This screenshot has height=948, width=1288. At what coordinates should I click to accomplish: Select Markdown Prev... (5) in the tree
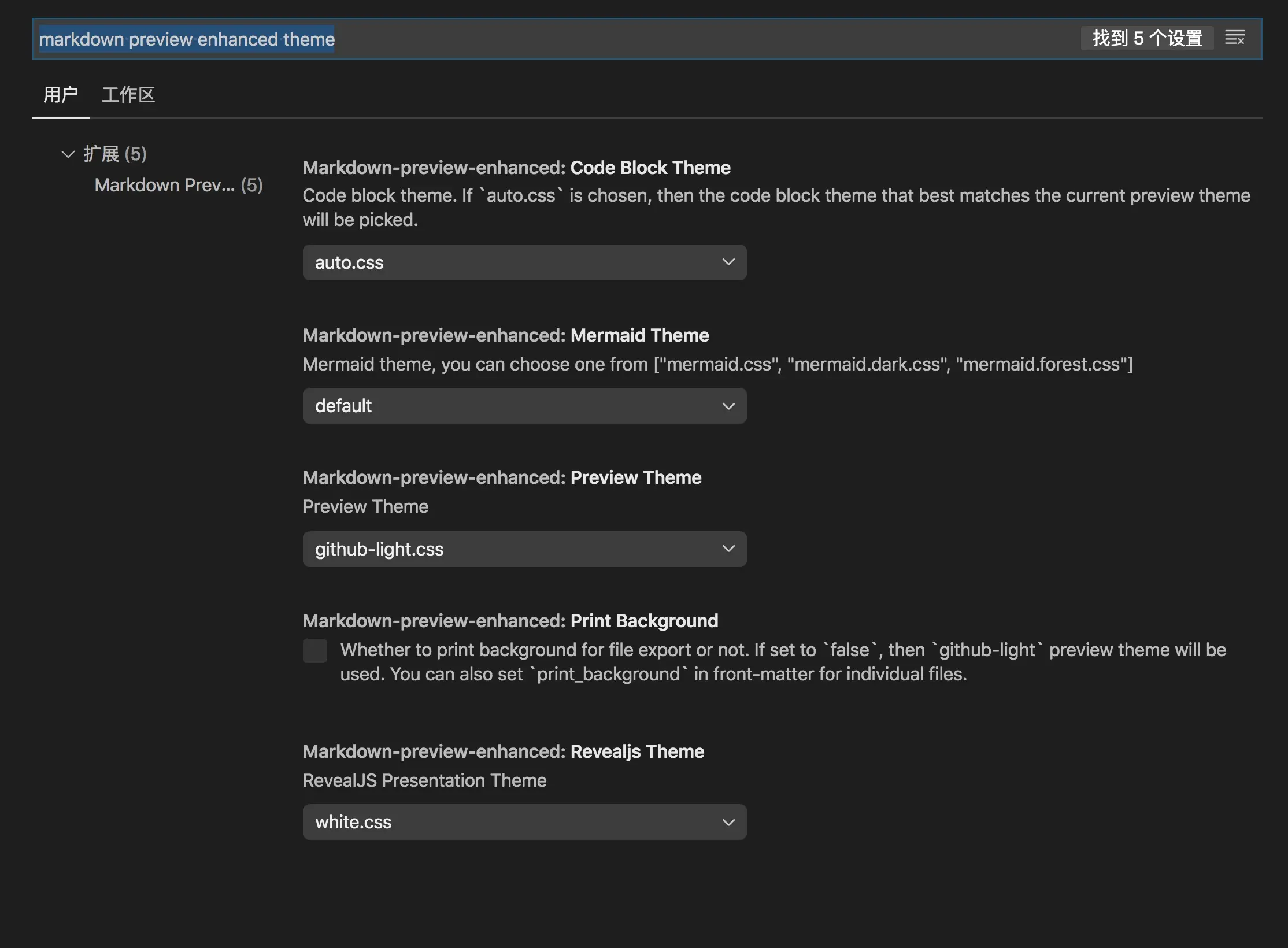click(x=178, y=185)
